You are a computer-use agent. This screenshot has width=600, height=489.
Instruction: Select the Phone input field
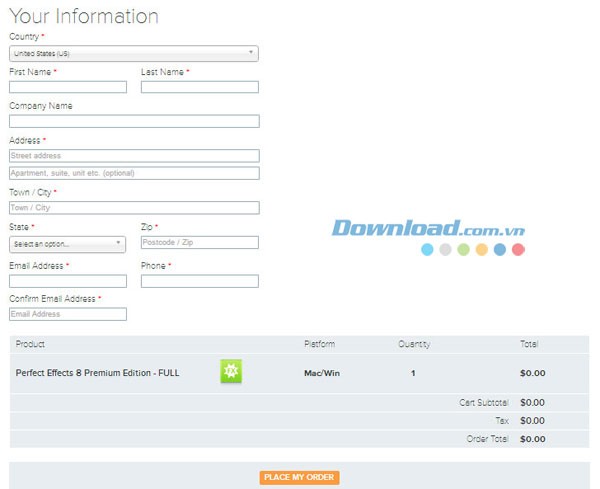(199, 281)
